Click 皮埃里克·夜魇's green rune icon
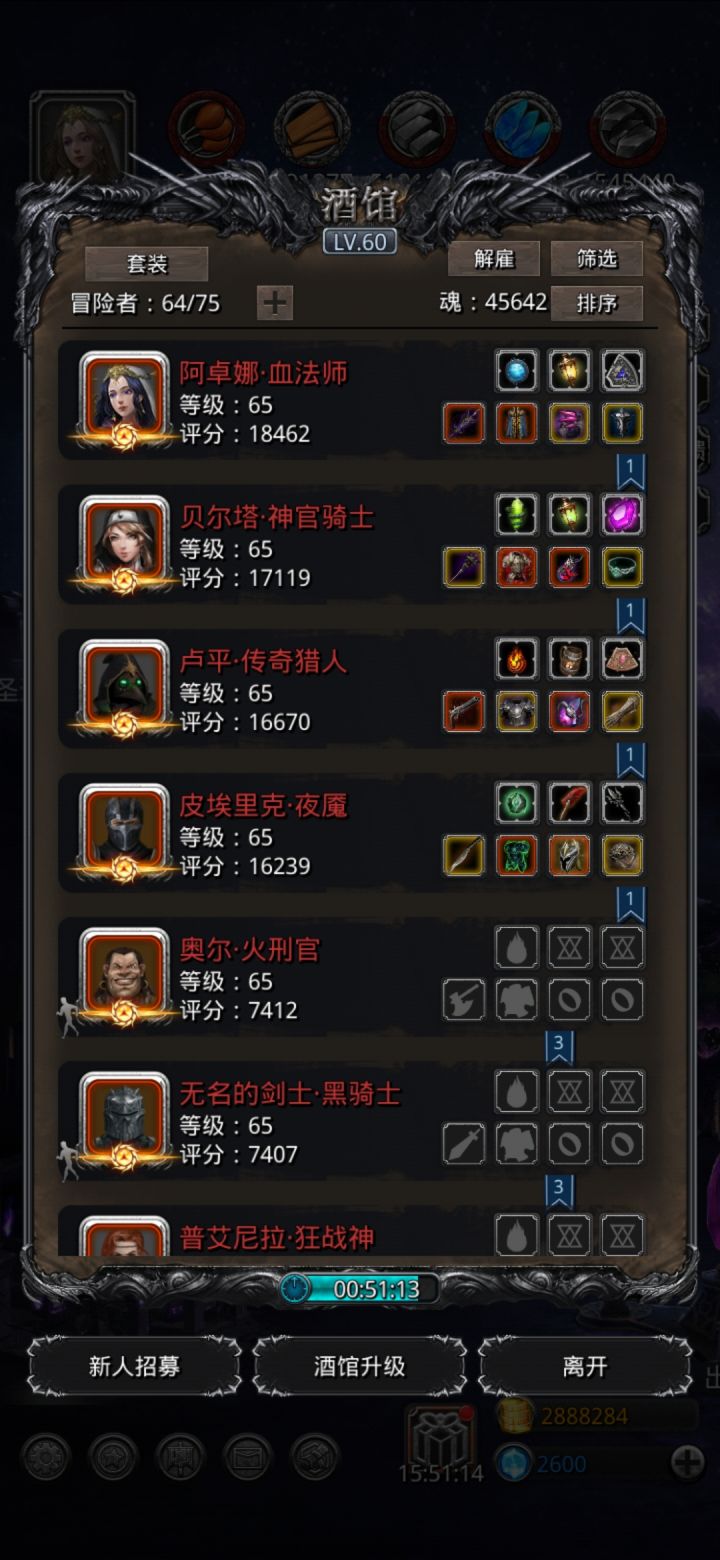This screenshot has height=1560, width=720. click(517, 803)
